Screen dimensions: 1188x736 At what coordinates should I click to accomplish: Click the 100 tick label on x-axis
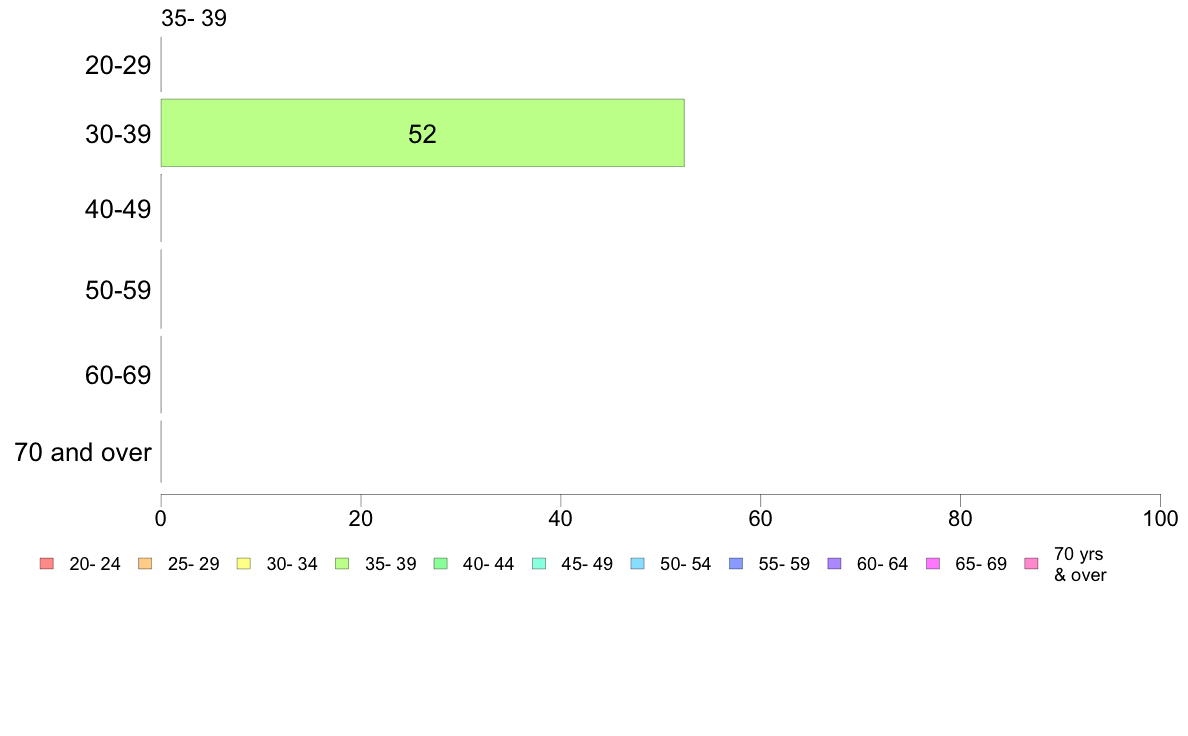1160,518
